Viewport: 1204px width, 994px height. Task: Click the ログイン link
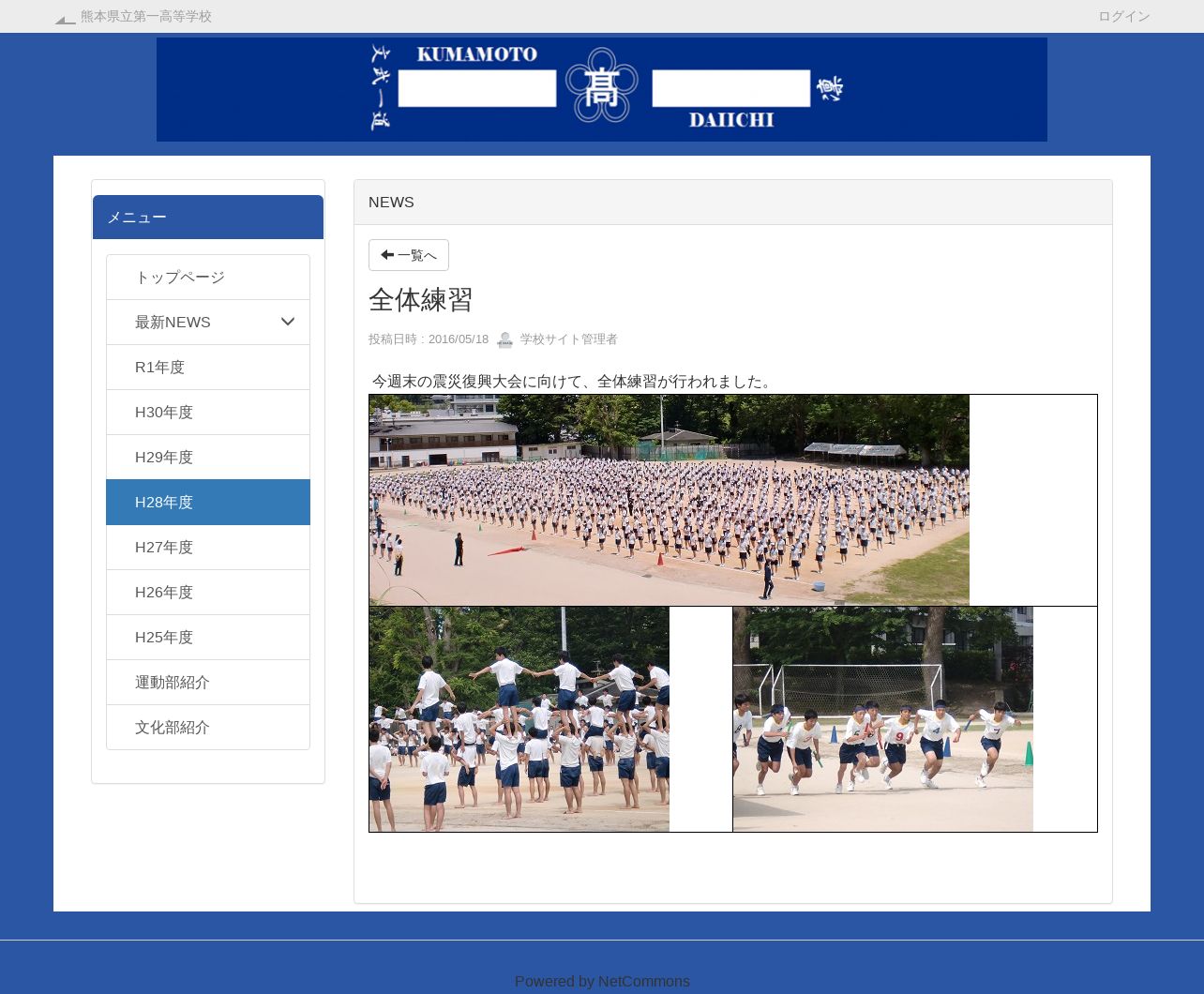click(1123, 17)
